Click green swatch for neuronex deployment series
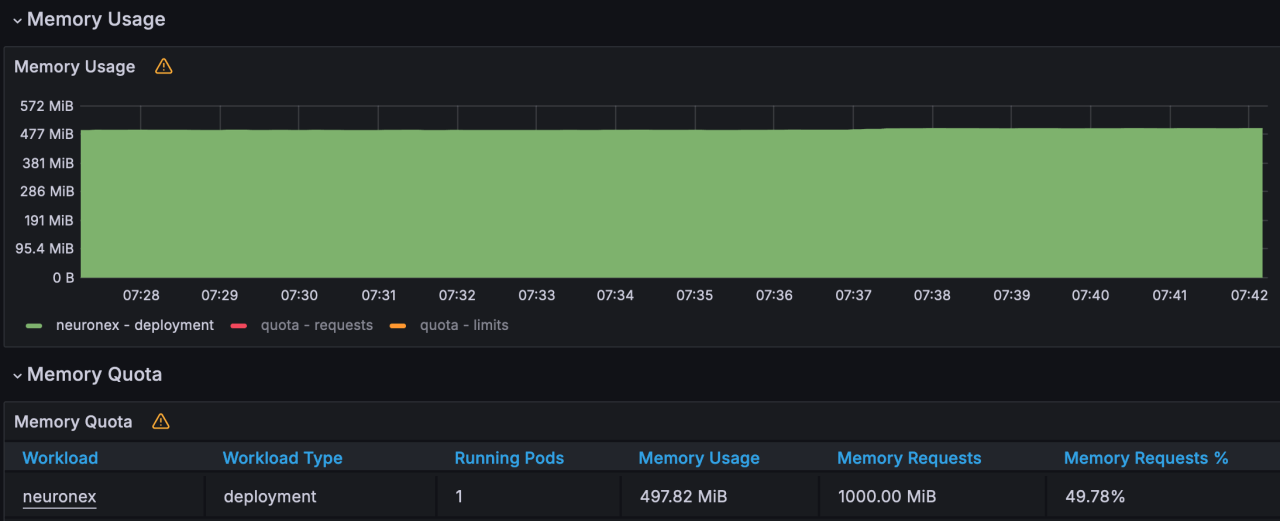Viewport: 1280px width, 521px height. 35,326
